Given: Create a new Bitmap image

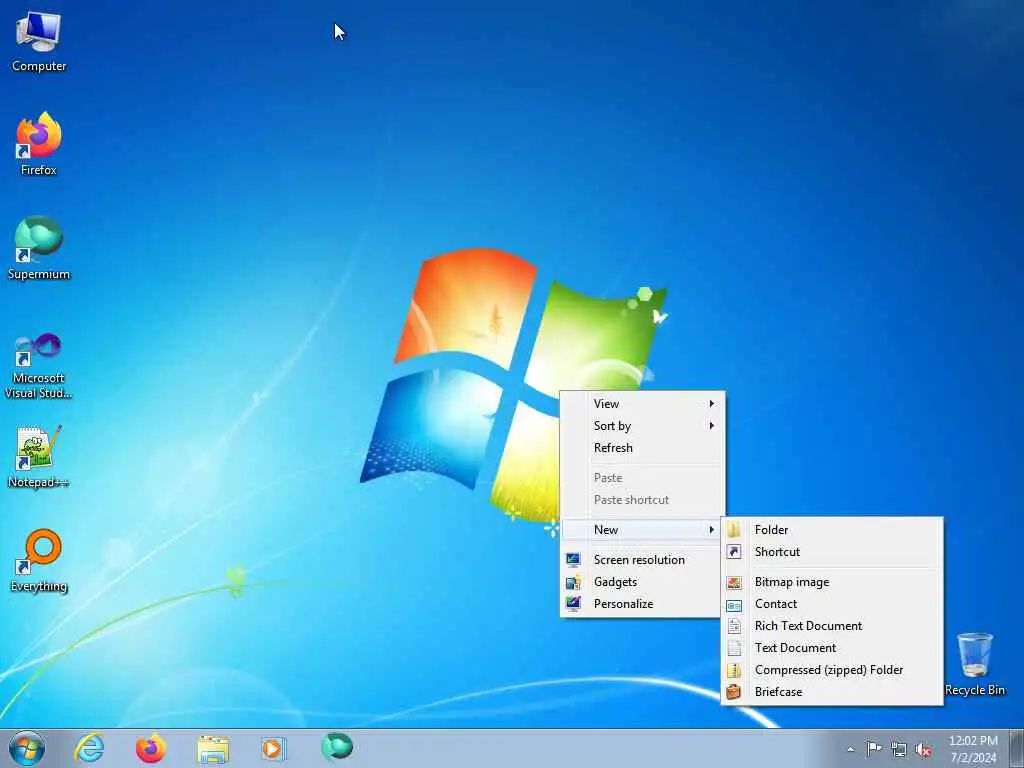Looking at the screenshot, I should pos(832,582).
